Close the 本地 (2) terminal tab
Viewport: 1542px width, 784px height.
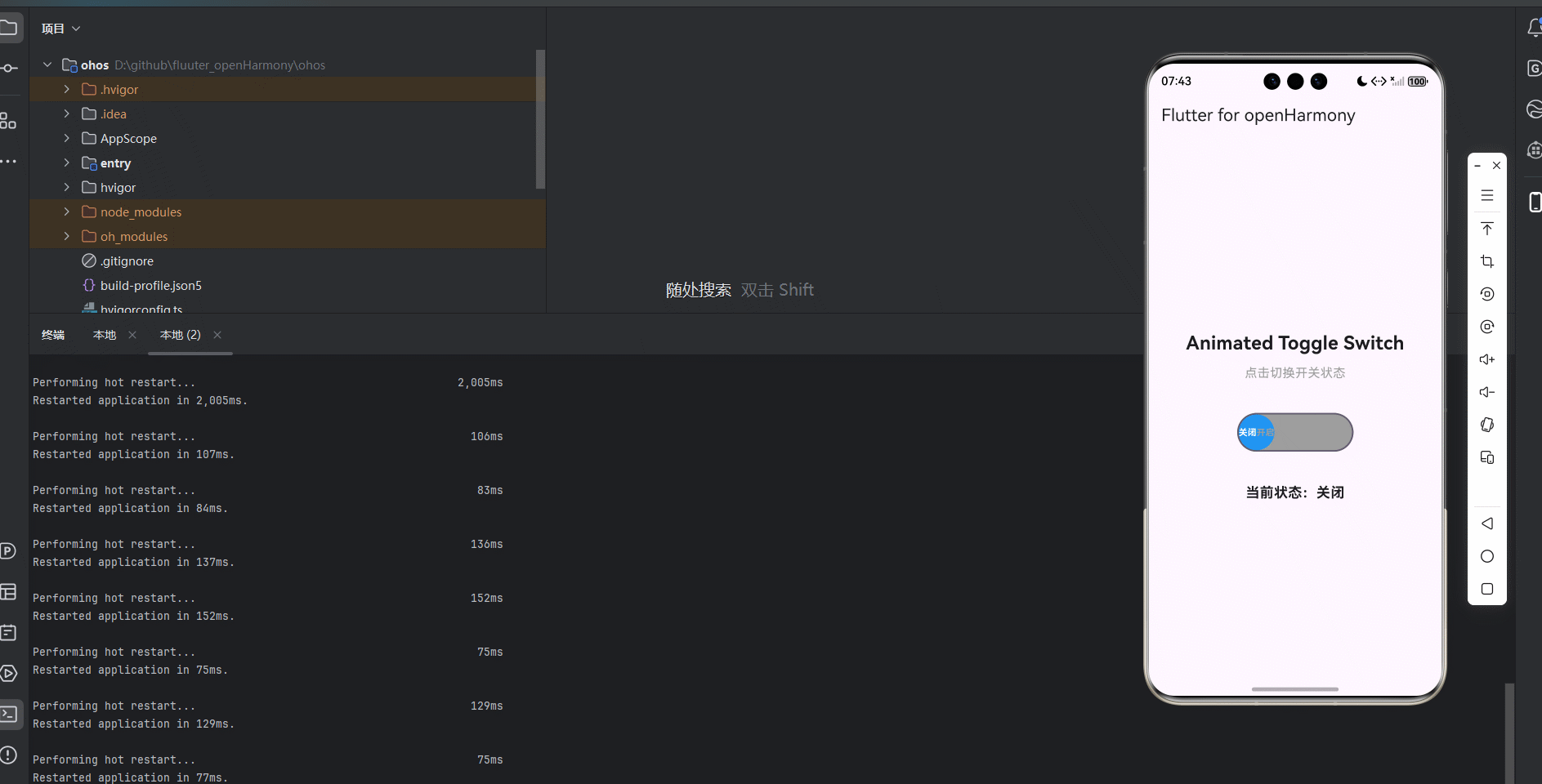coord(217,335)
